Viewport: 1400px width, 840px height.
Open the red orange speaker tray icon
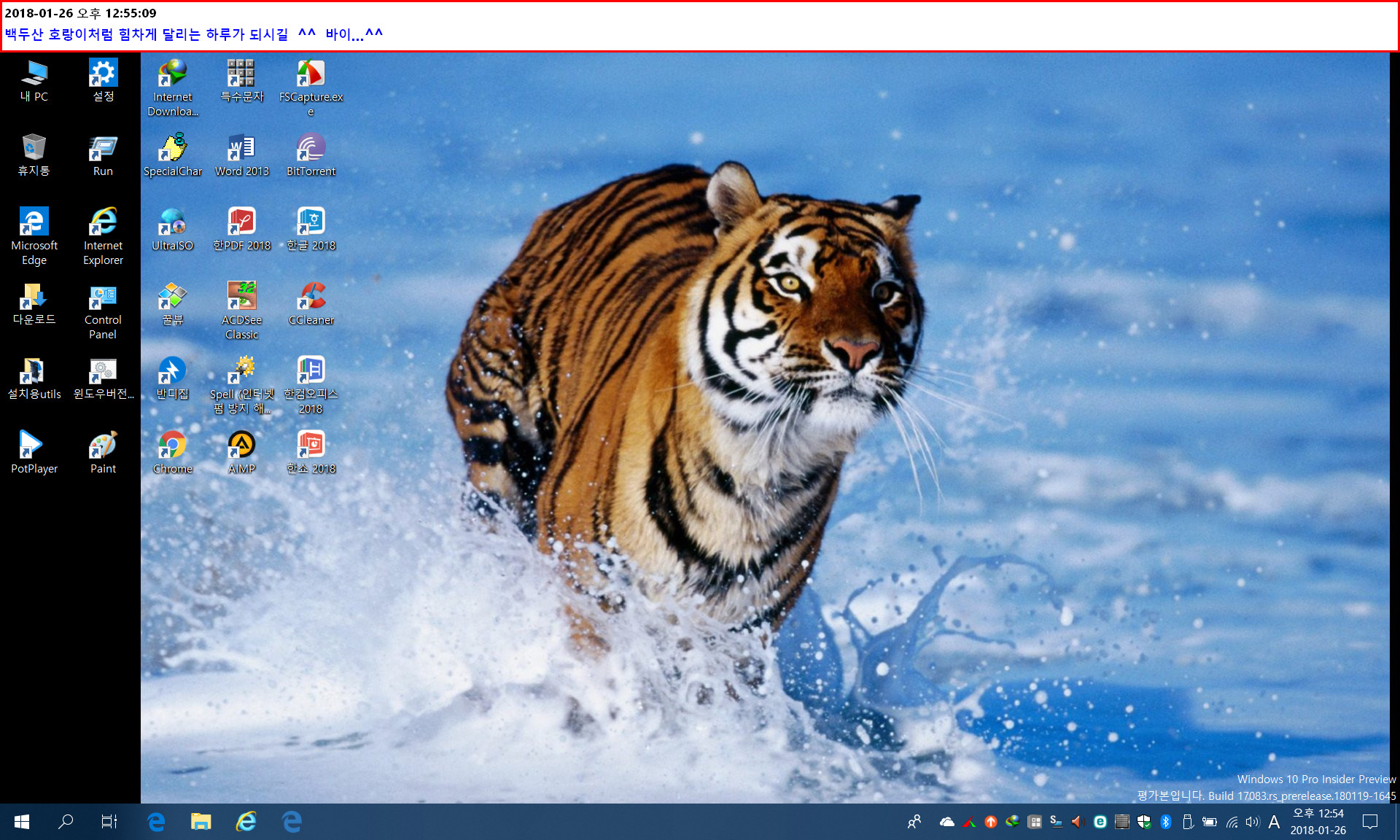pos(1078,822)
